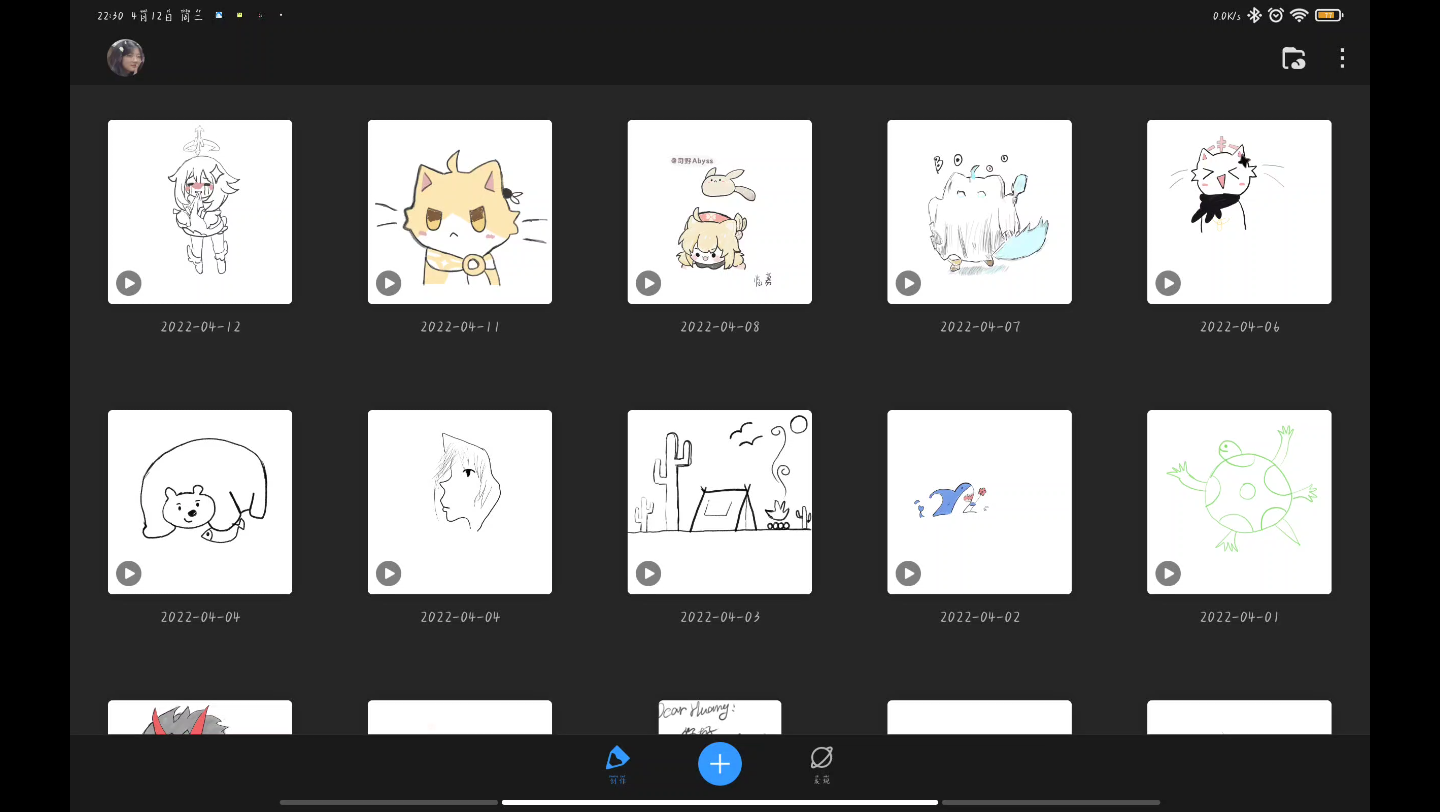The width and height of the screenshot is (1440, 812).
Task: Open the three-dot overflow menu
Action: tap(1342, 58)
